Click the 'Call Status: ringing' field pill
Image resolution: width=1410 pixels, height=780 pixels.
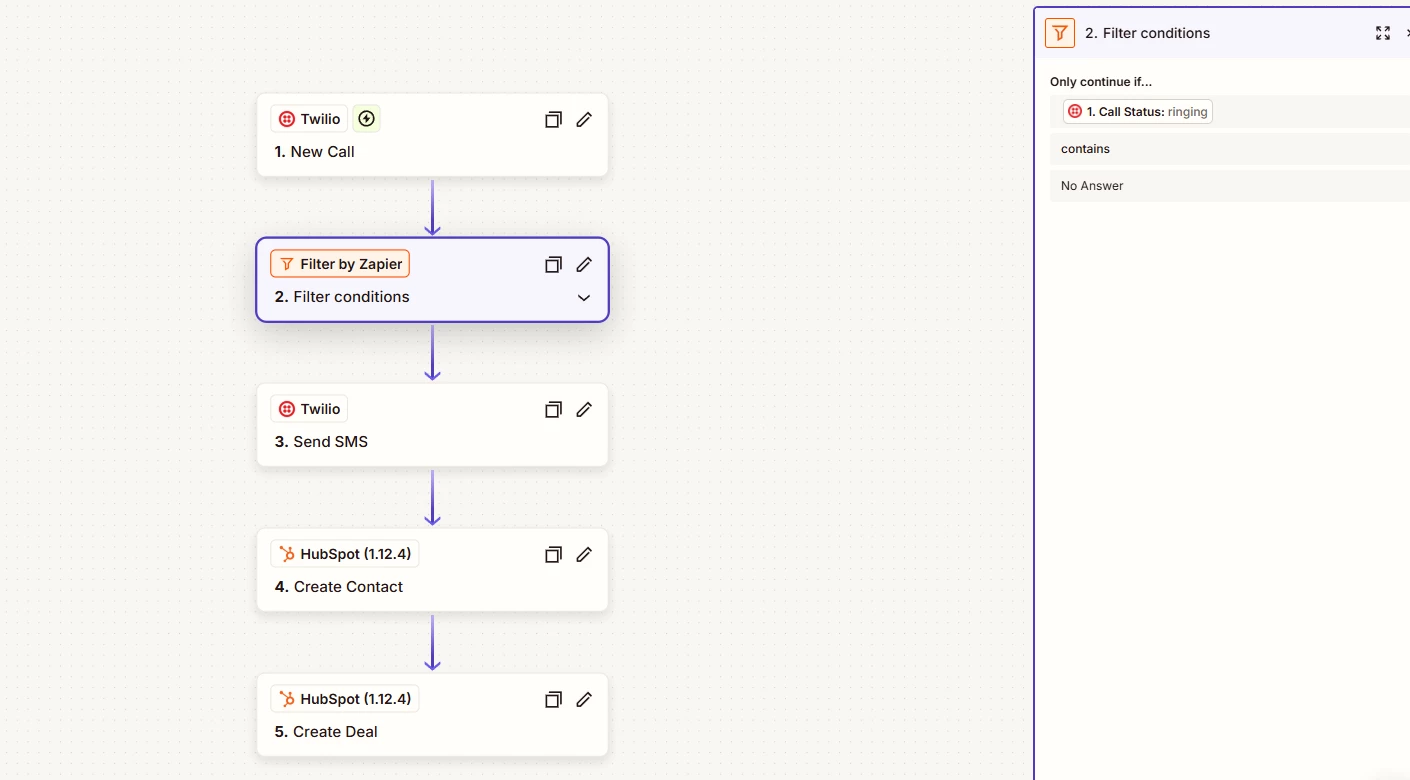click(x=1138, y=112)
